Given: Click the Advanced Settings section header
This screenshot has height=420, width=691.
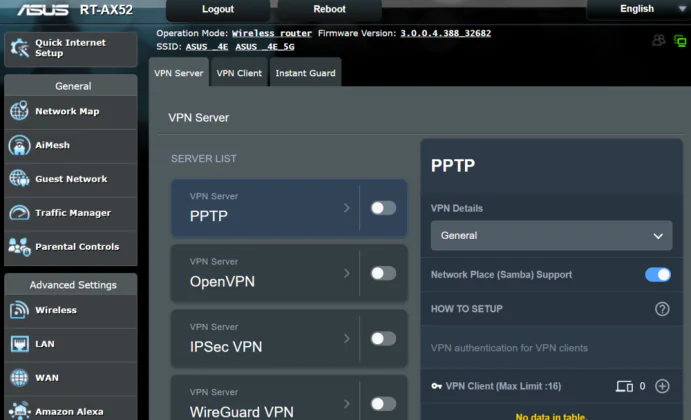Looking at the screenshot, I should click(73, 285).
